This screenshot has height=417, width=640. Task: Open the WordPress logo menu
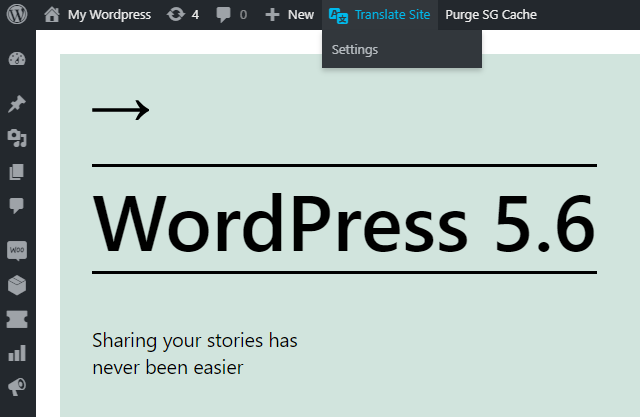(17, 14)
